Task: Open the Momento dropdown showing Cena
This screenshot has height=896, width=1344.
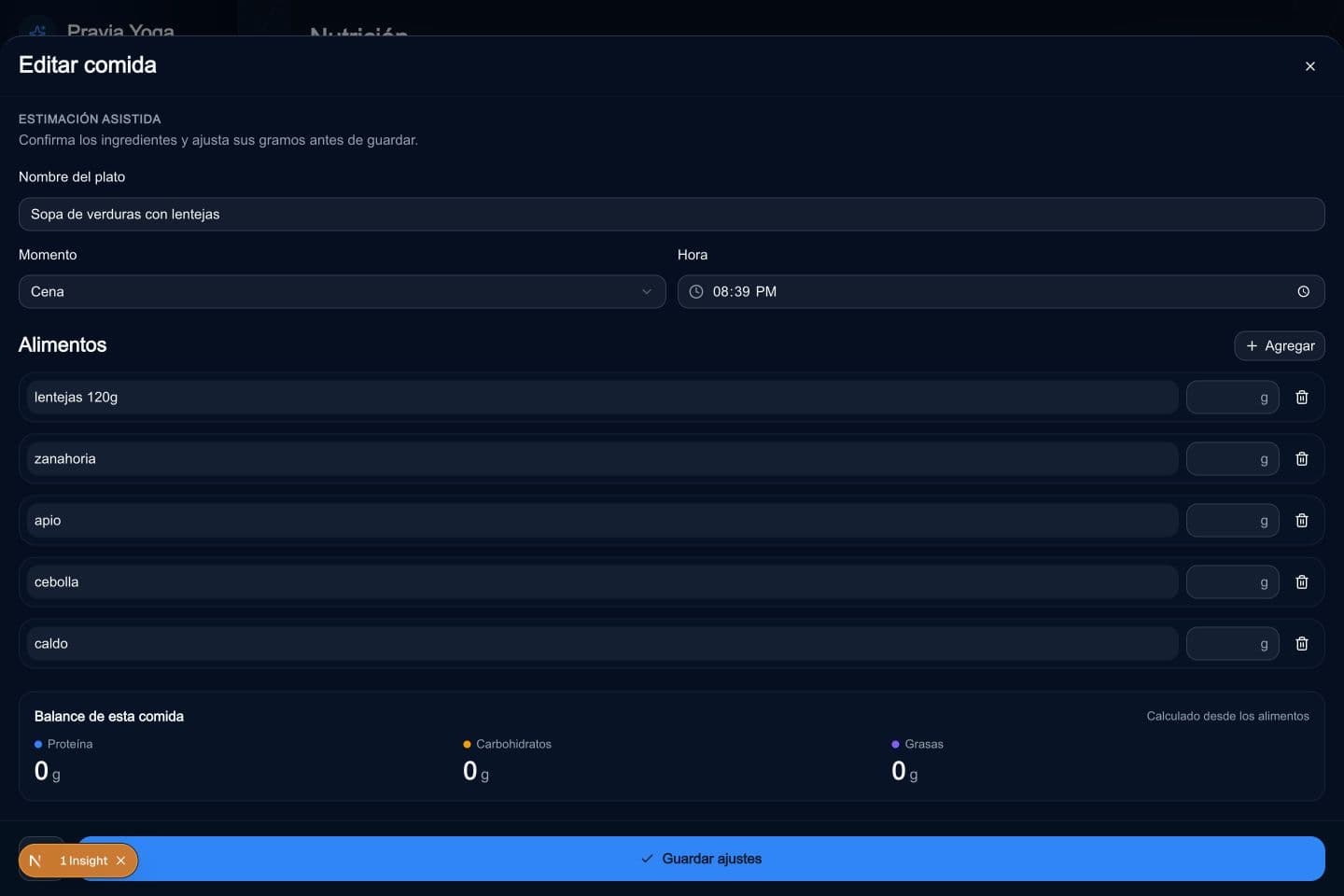Action: (x=342, y=292)
